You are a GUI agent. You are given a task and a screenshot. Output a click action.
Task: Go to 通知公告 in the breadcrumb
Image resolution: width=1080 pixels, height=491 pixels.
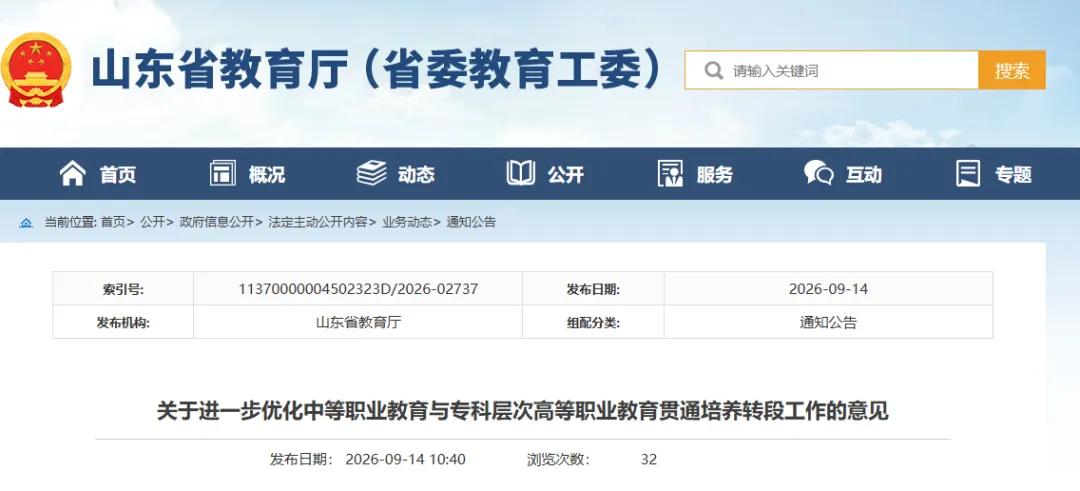pyautogui.click(x=471, y=222)
